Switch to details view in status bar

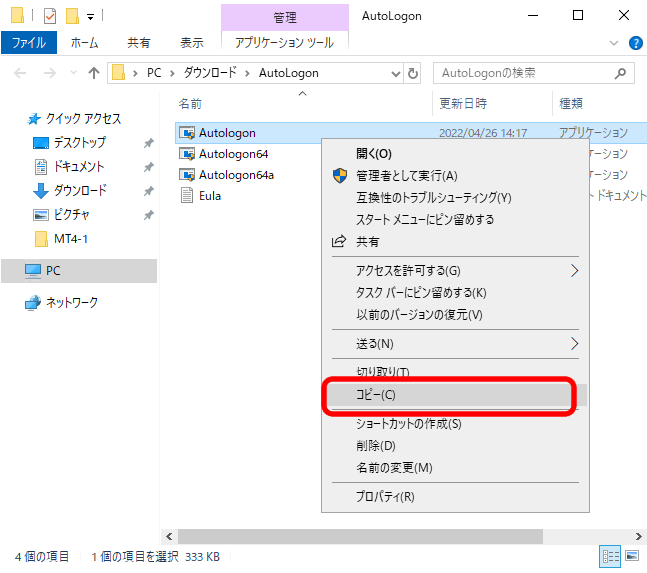tap(610, 556)
